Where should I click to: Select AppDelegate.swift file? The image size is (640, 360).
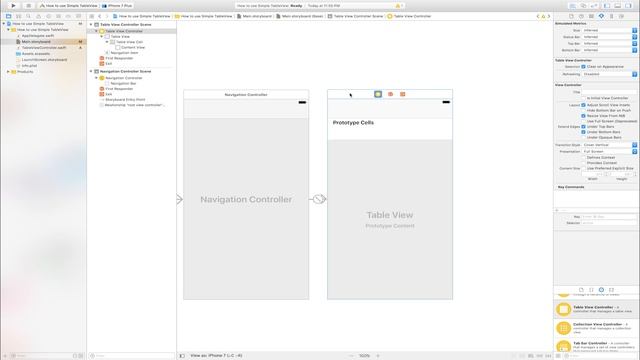(38, 36)
